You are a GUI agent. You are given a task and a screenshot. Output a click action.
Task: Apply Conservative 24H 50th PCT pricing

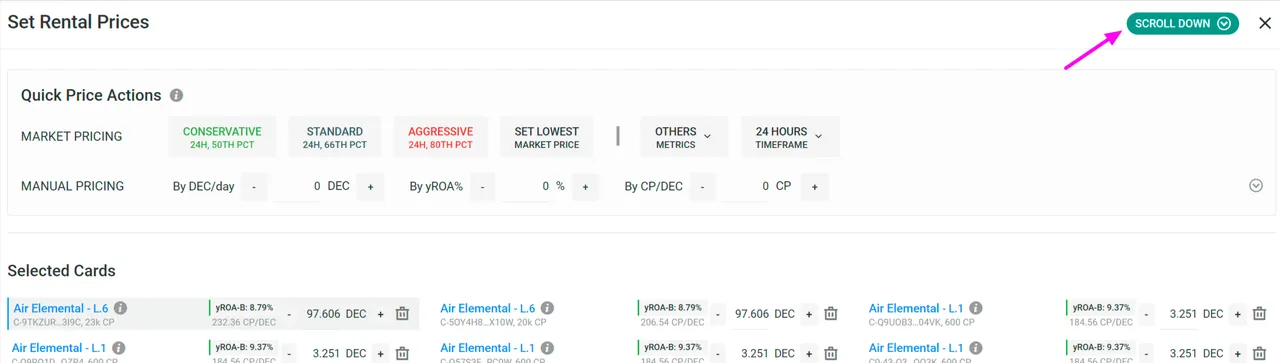click(222, 137)
